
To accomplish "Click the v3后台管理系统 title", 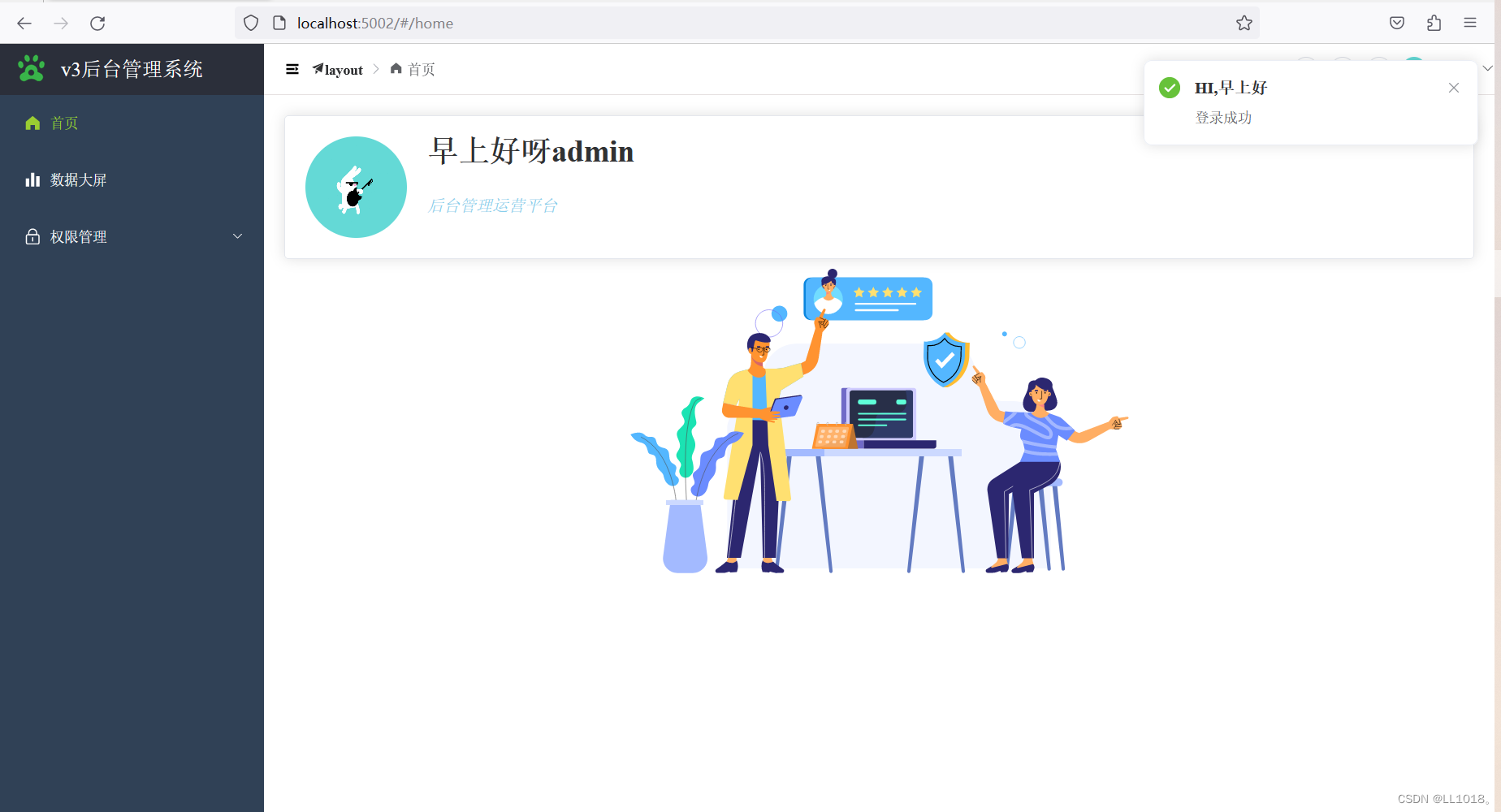I will click(132, 69).
